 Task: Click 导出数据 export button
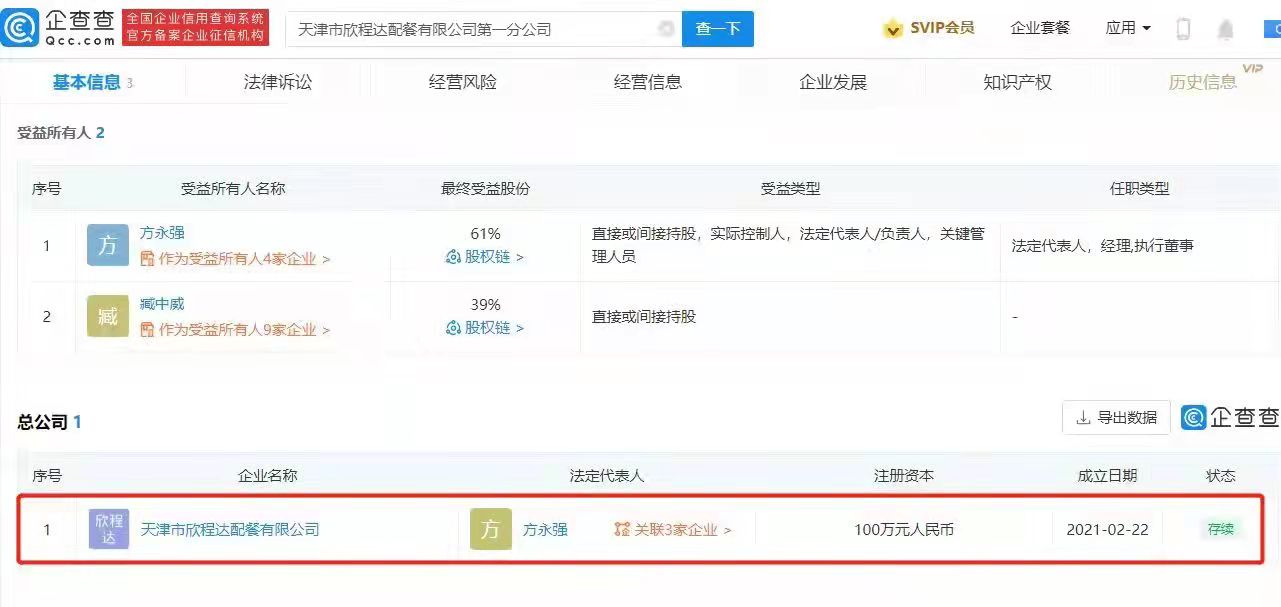(x=1116, y=417)
